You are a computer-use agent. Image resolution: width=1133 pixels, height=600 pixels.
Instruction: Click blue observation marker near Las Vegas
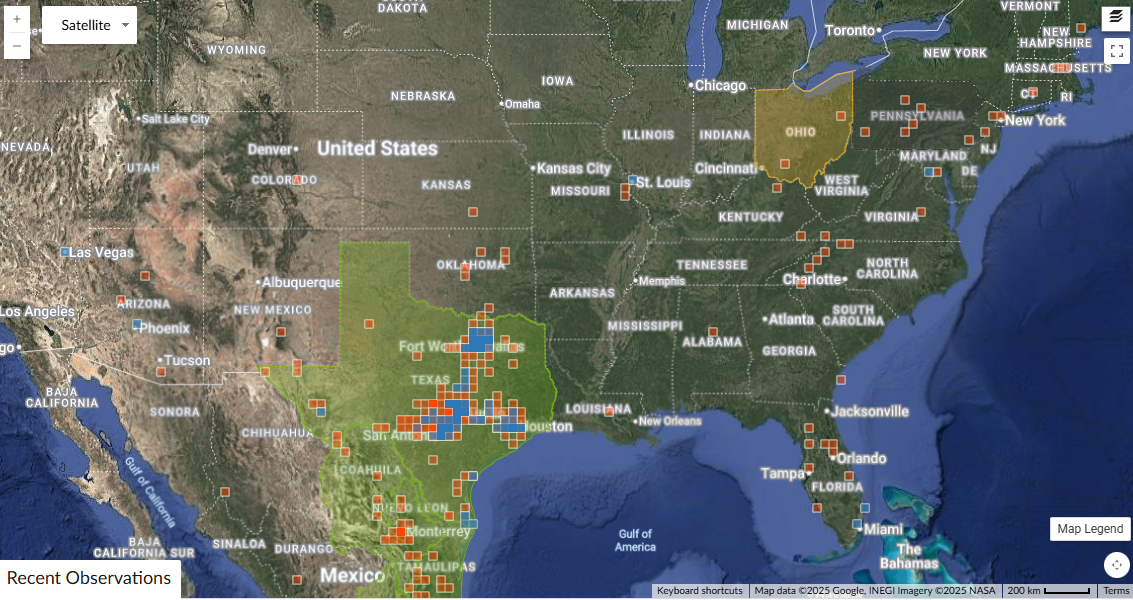point(65,252)
